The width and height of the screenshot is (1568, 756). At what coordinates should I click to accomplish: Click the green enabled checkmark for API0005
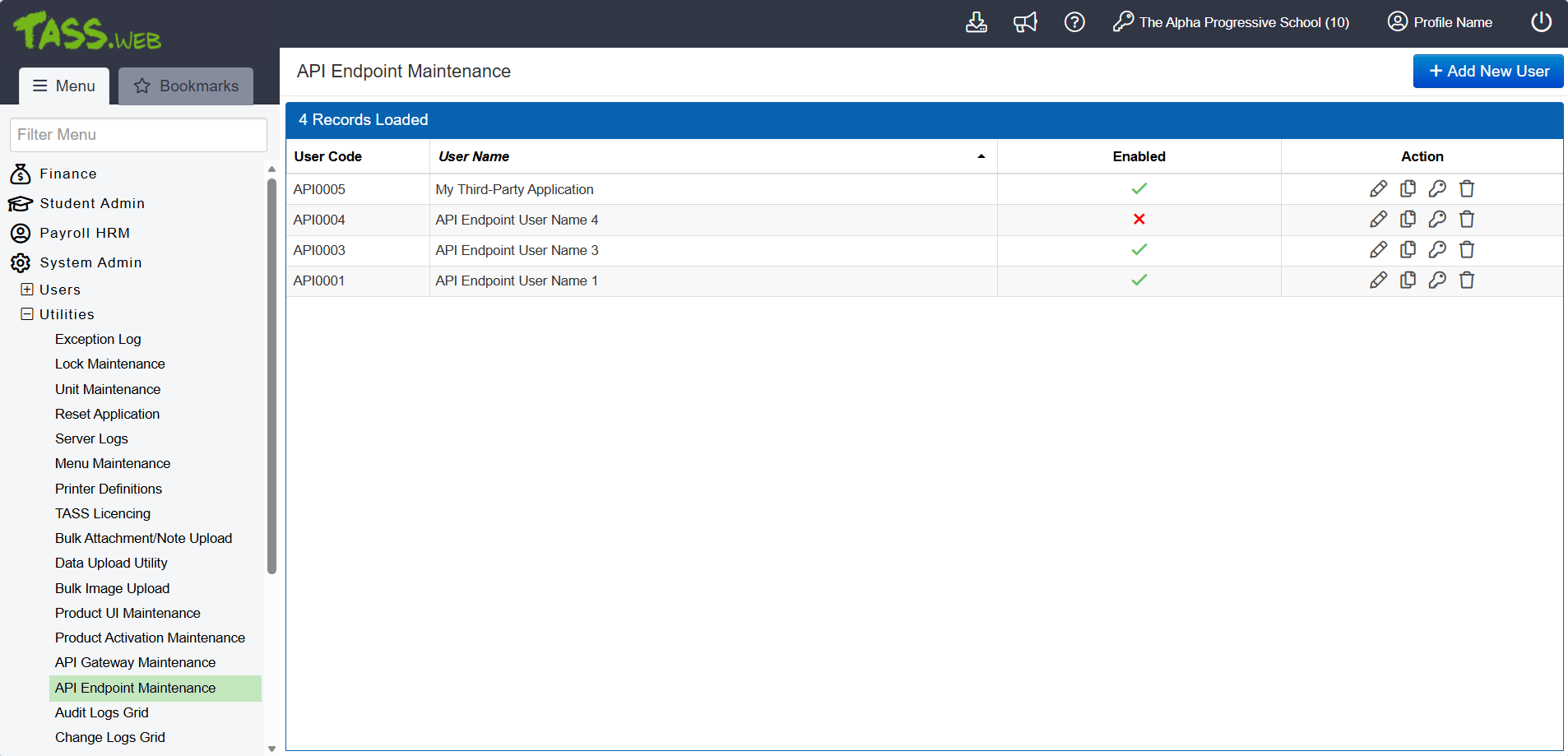click(x=1139, y=189)
